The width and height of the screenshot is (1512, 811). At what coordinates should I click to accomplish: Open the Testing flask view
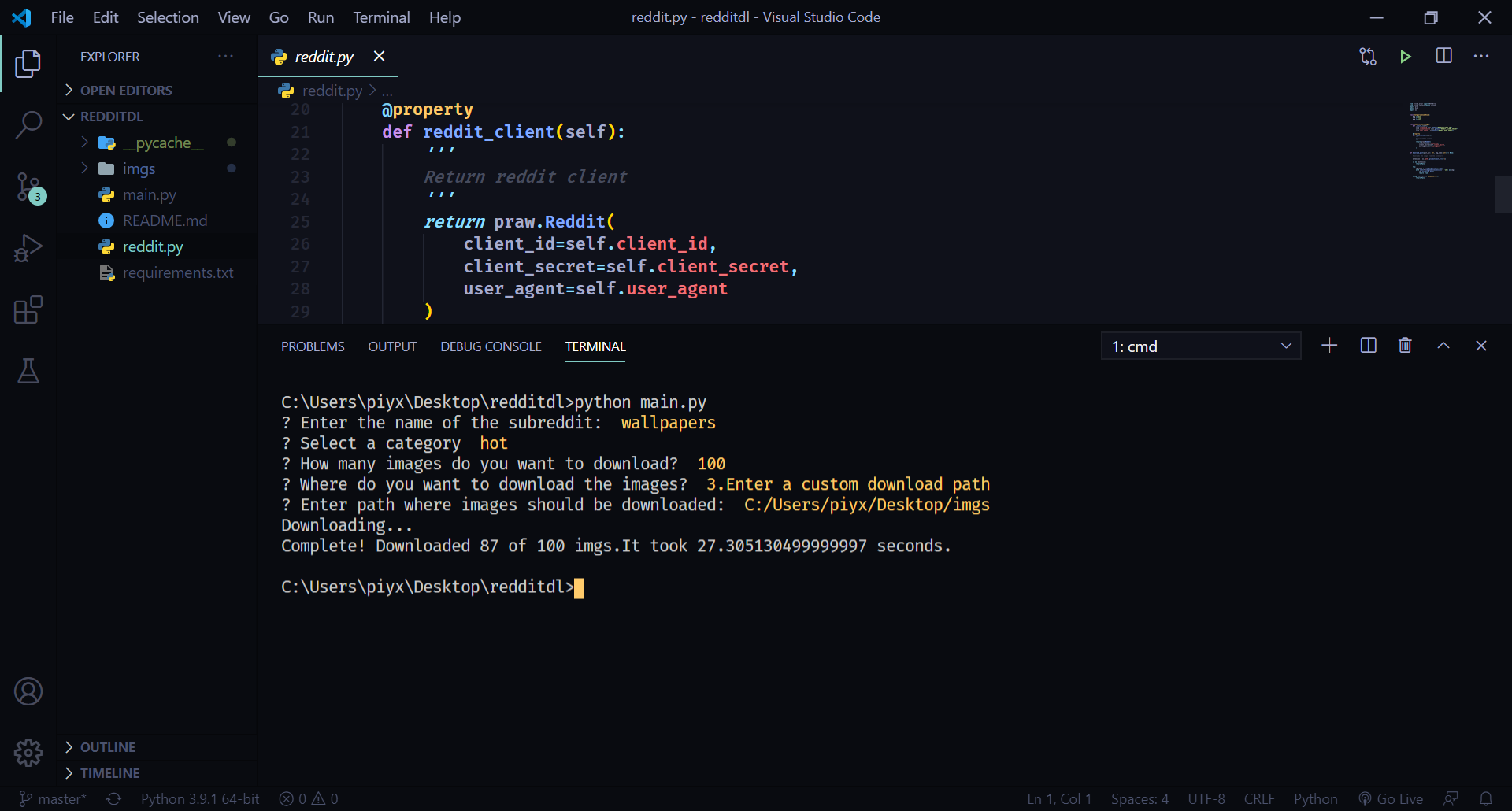point(28,371)
